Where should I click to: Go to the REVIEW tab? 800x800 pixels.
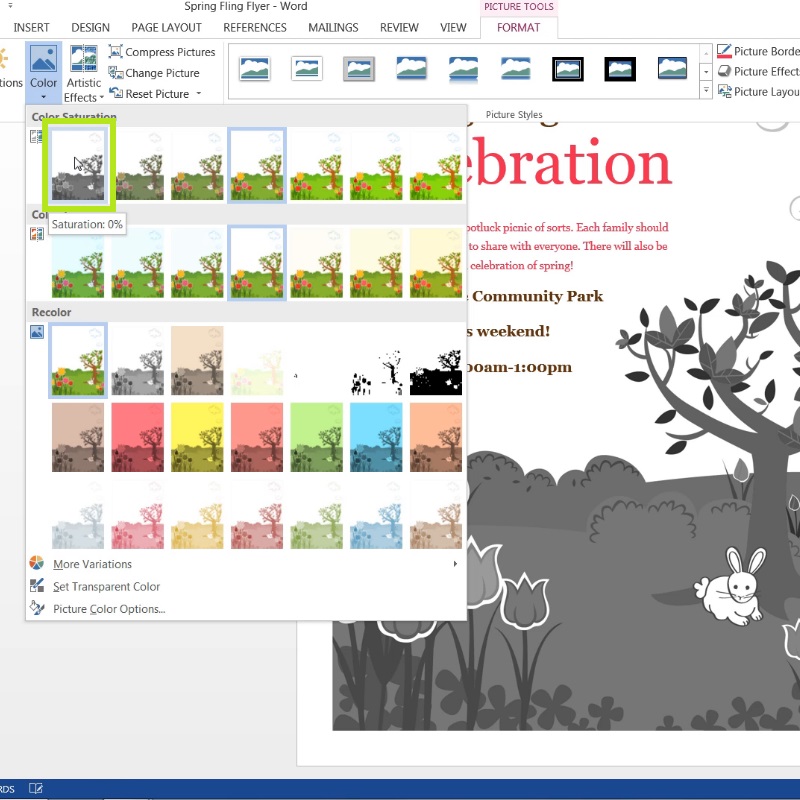[399, 28]
